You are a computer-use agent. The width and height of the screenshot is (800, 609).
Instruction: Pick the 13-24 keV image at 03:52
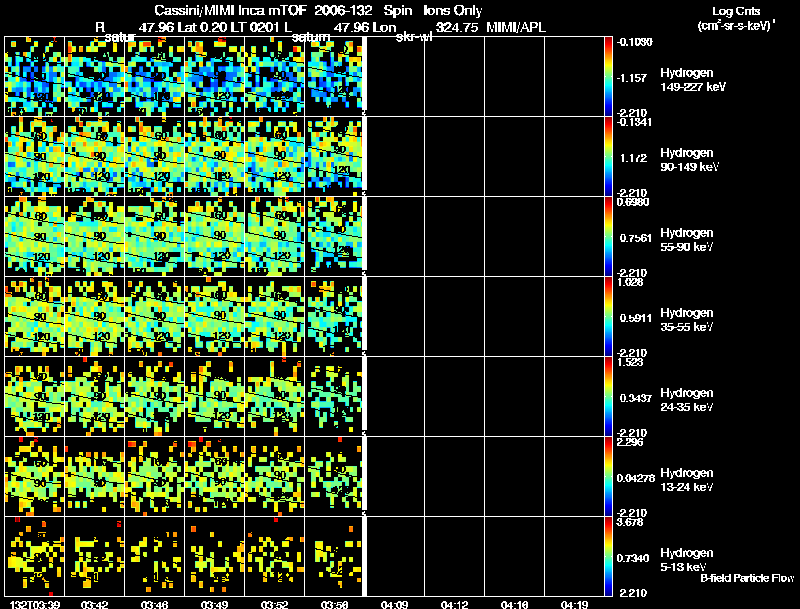(x=274, y=475)
